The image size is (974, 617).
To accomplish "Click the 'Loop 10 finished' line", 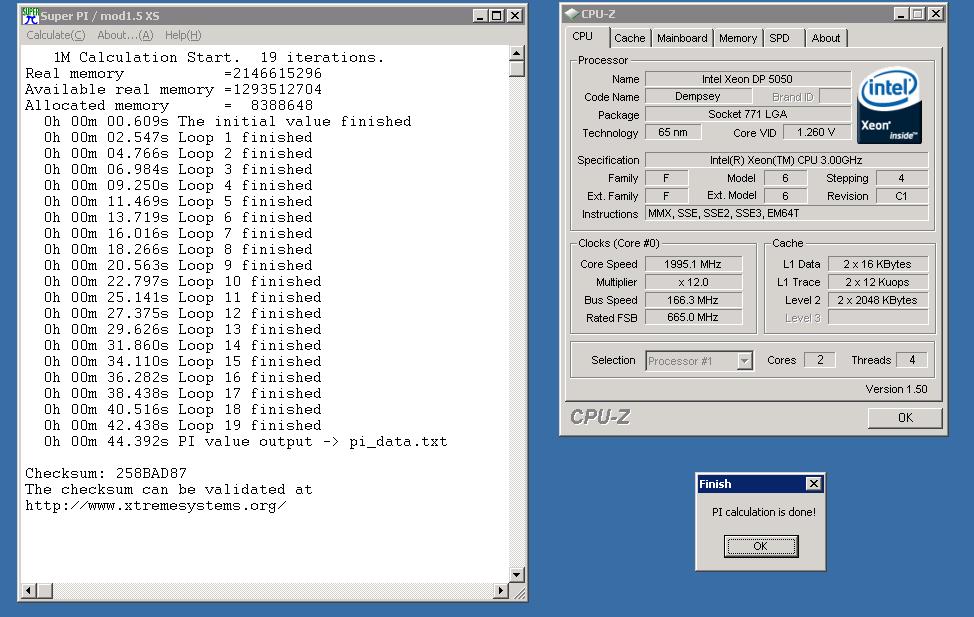I will pos(183,281).
